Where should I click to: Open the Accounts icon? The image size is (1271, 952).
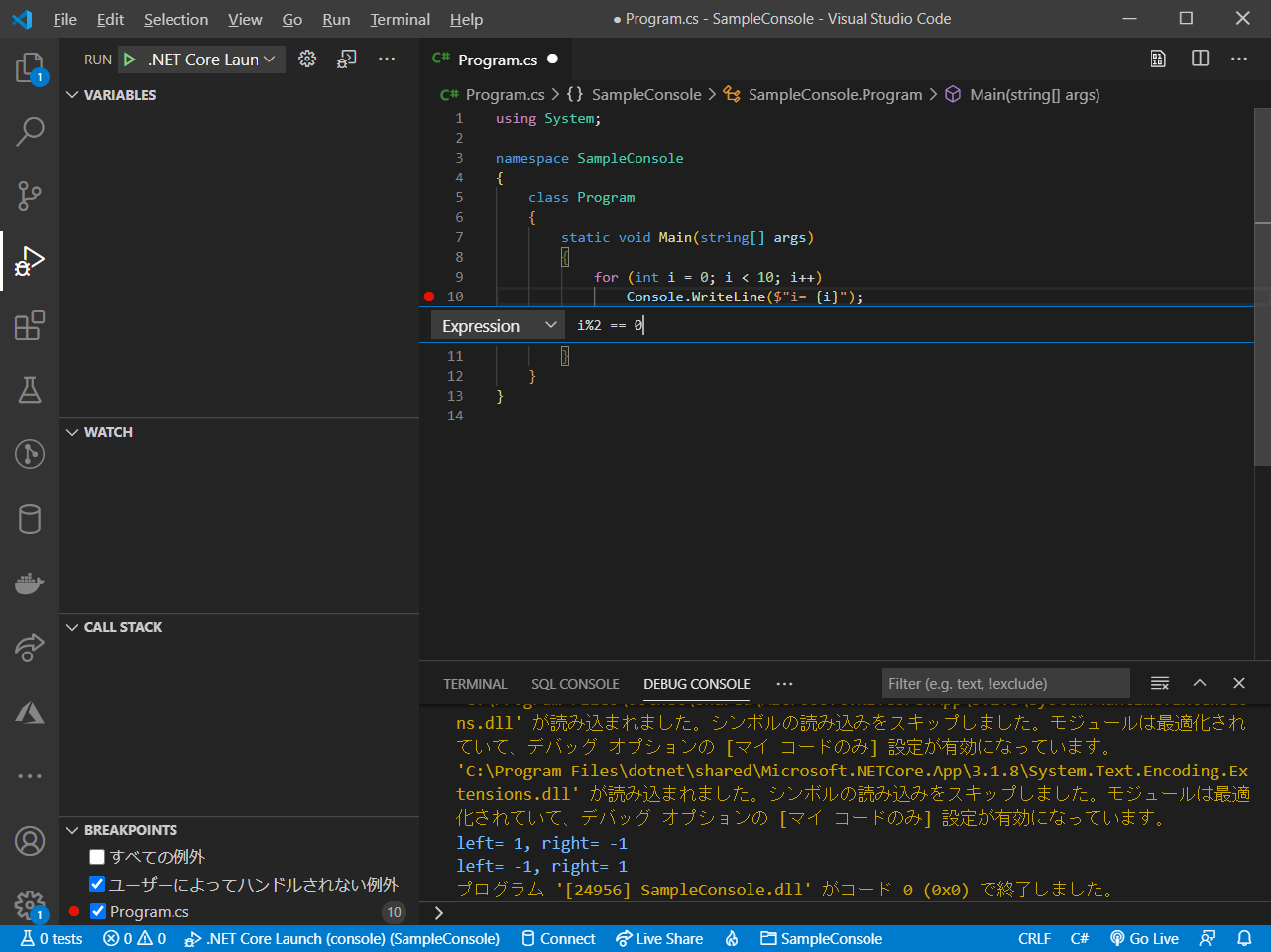coord(30,841)
